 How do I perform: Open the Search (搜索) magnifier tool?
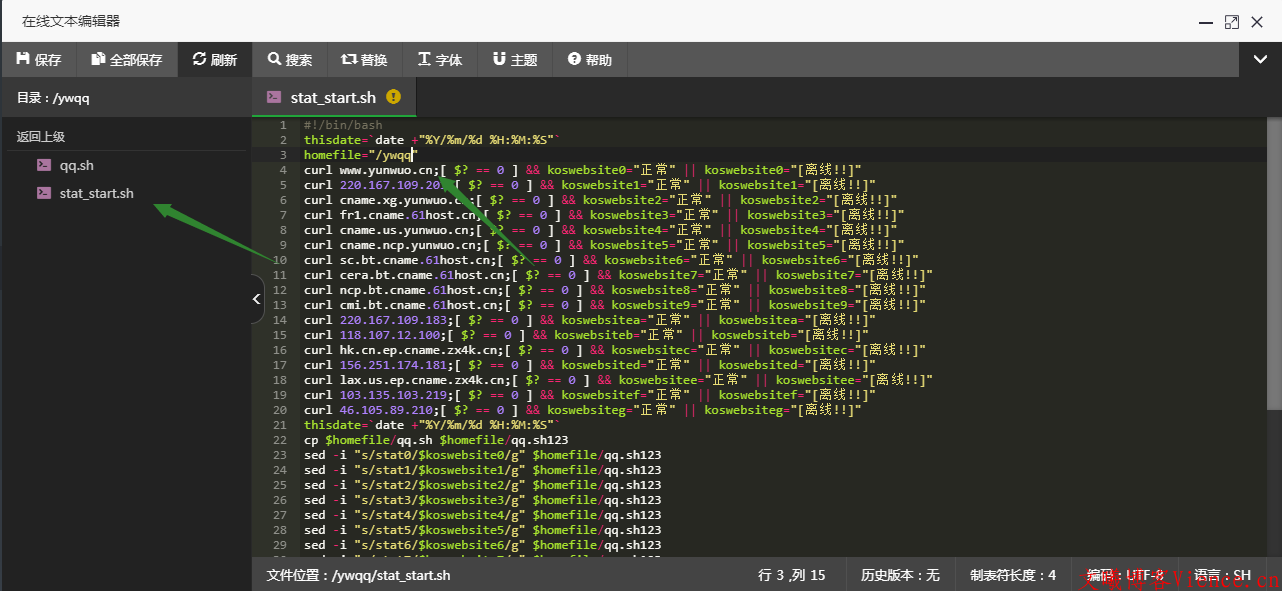coord(289,60)
